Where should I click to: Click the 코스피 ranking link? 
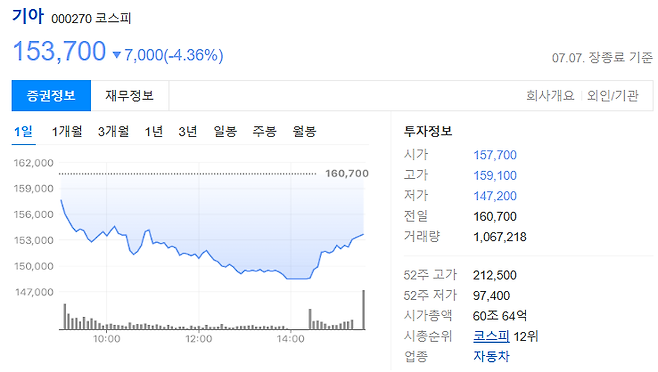tap(491, 336)
